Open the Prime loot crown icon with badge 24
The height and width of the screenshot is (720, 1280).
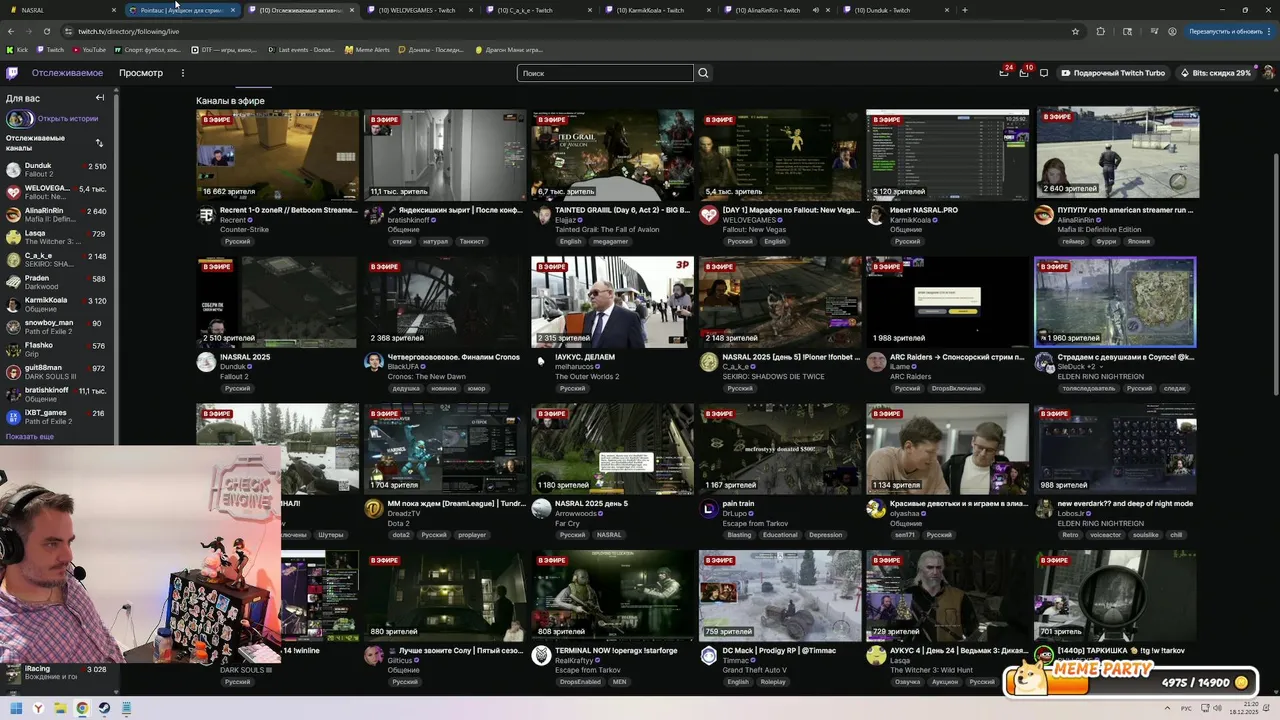1004,72
